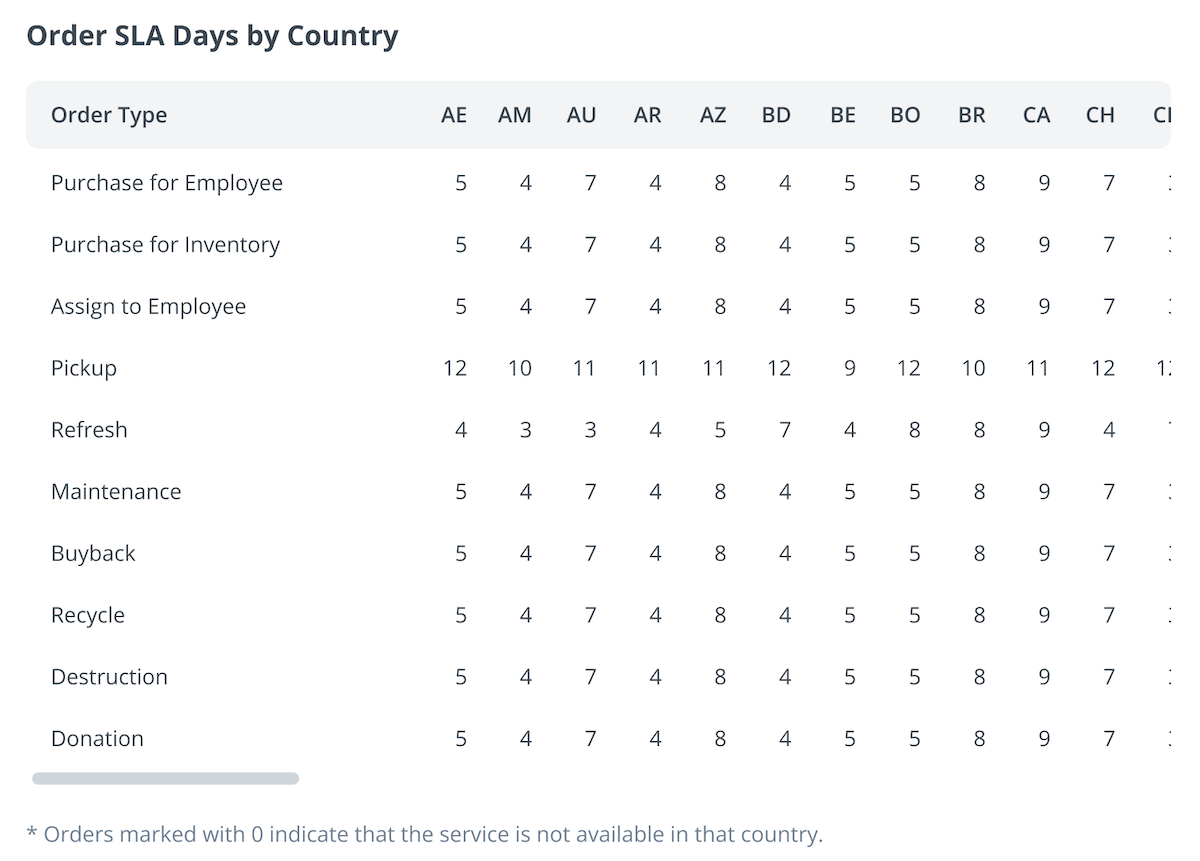Click the Refresh row label
This screenshot has height=861, width=1200.
coord(89,430)
